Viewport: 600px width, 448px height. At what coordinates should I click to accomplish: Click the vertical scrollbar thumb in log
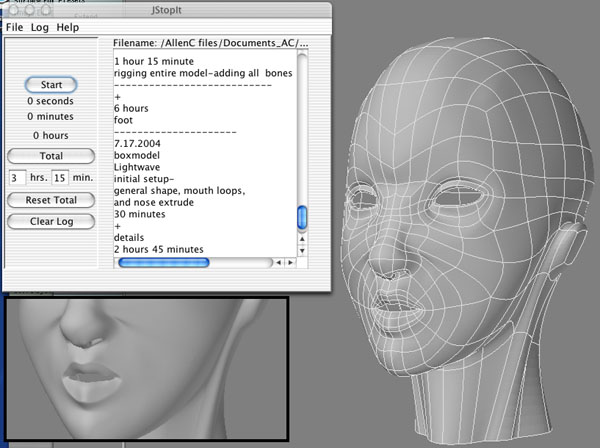[302, 217]
